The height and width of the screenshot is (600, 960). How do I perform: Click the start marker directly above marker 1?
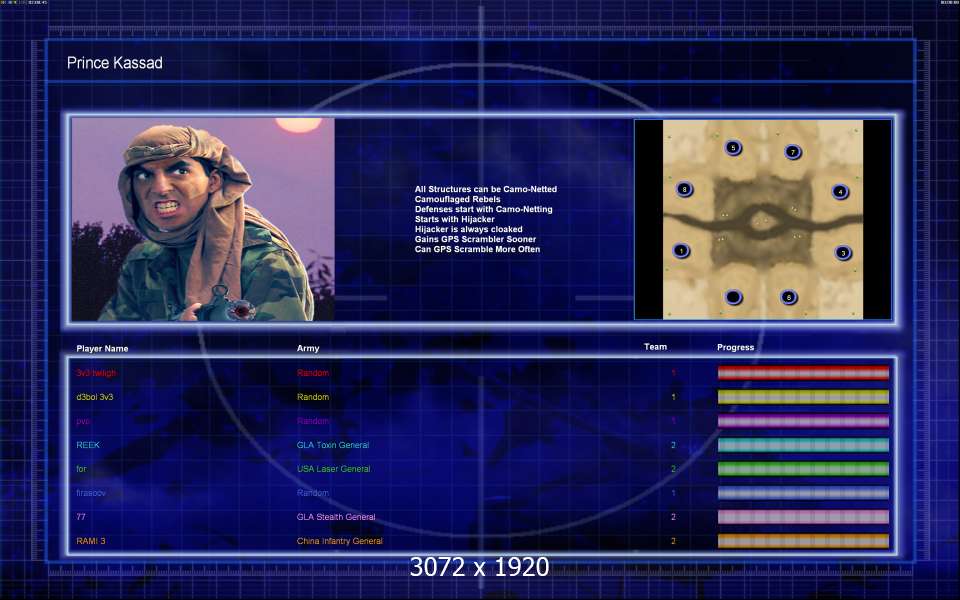[684, 189]
